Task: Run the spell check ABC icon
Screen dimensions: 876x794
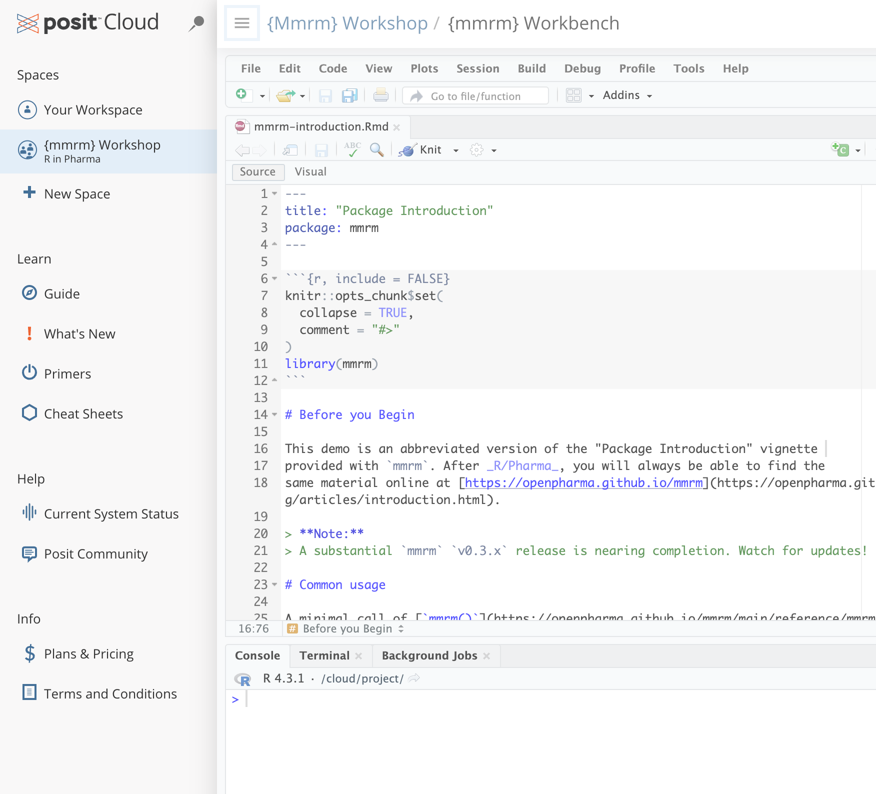Action: tap(352, 150)
